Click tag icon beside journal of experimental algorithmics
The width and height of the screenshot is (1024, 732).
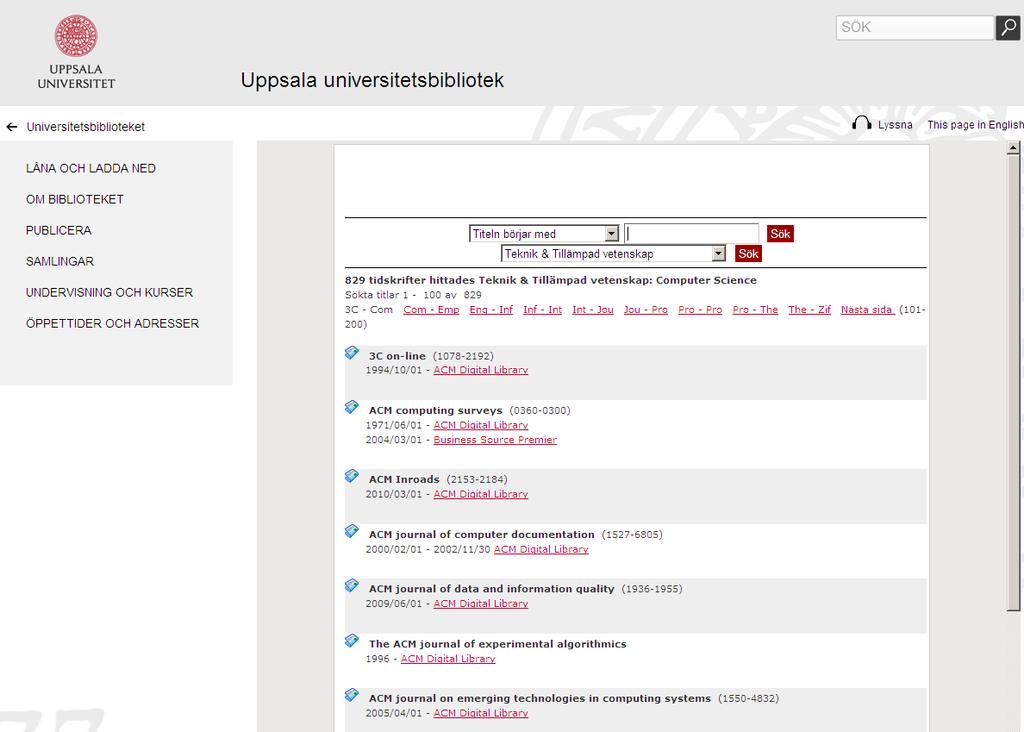[x=352, y=641]
